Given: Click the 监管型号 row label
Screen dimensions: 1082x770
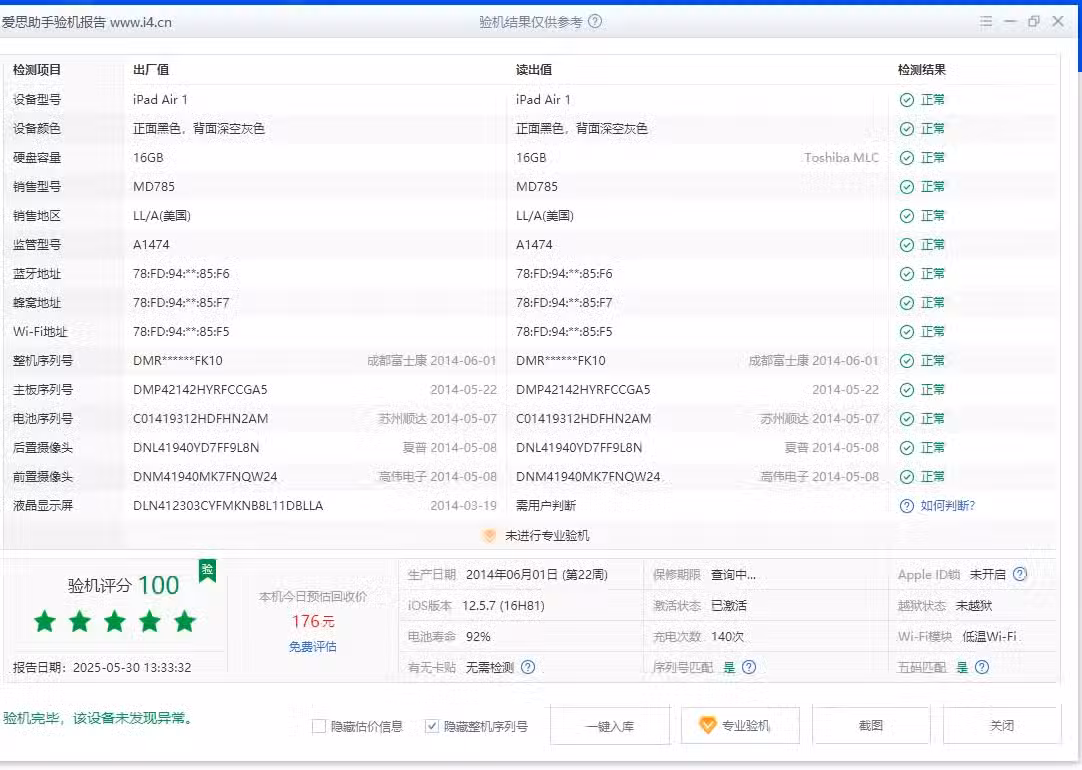Looking at the screenshot, I should (x=37, y=245).
